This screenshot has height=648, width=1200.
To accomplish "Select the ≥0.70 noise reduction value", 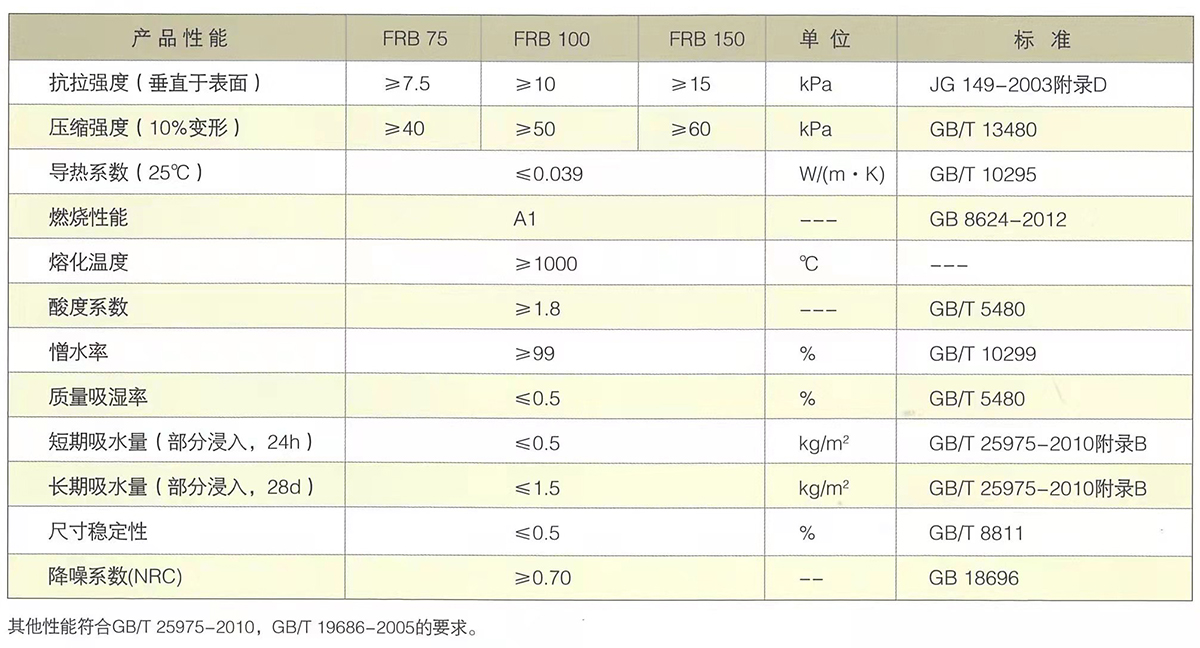I will (541, 577).
